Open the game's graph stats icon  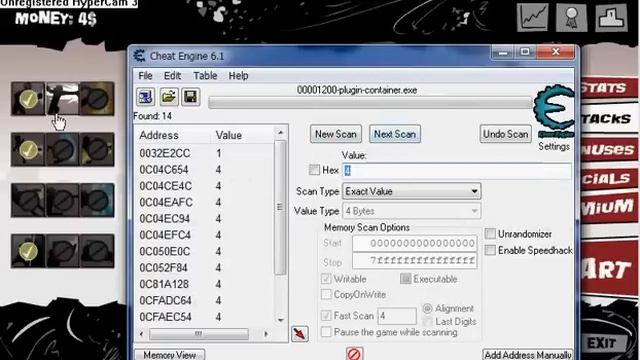(x=533, y=17)
